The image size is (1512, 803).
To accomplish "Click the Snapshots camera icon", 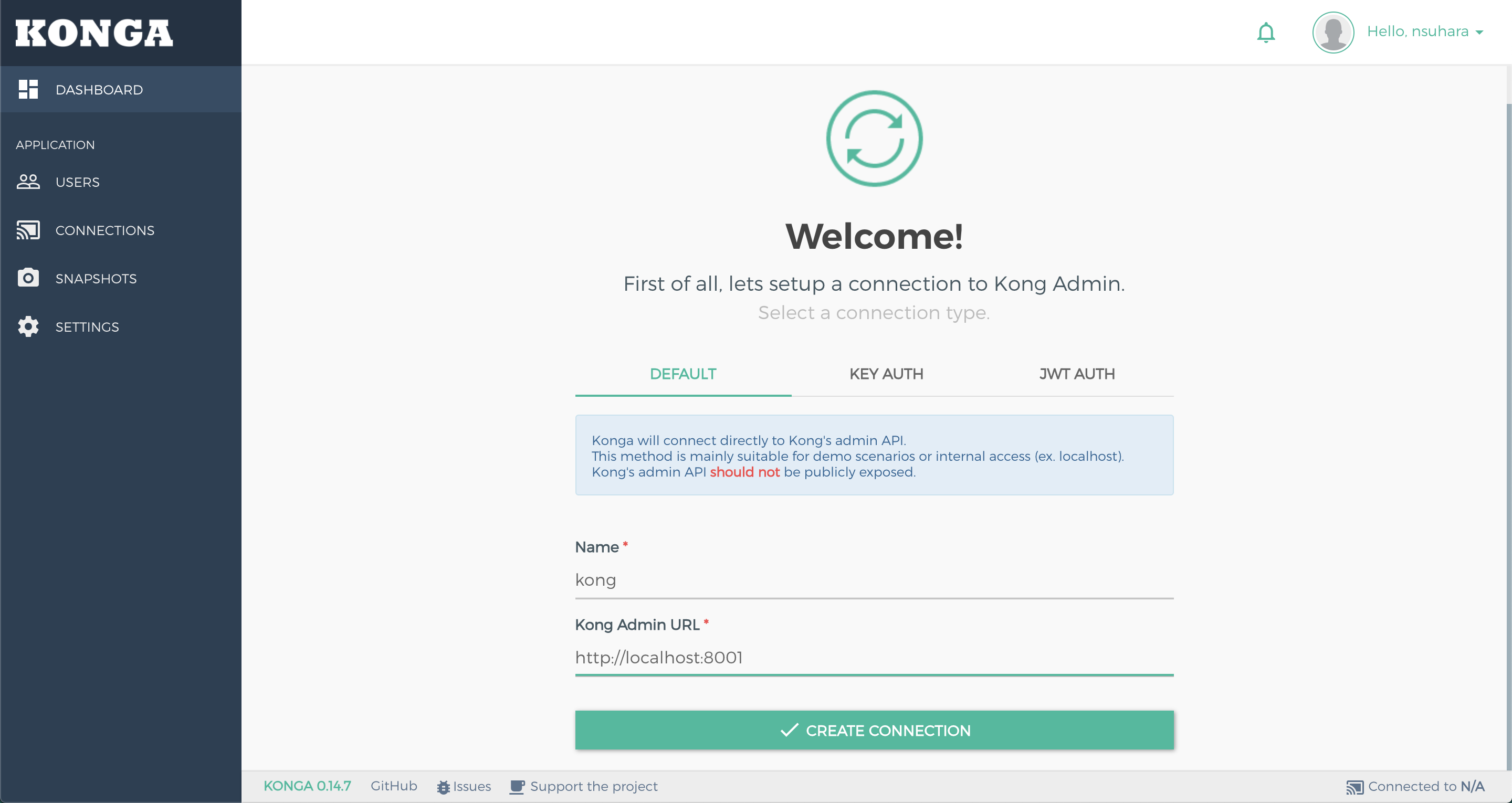I will tap(28, 278).
